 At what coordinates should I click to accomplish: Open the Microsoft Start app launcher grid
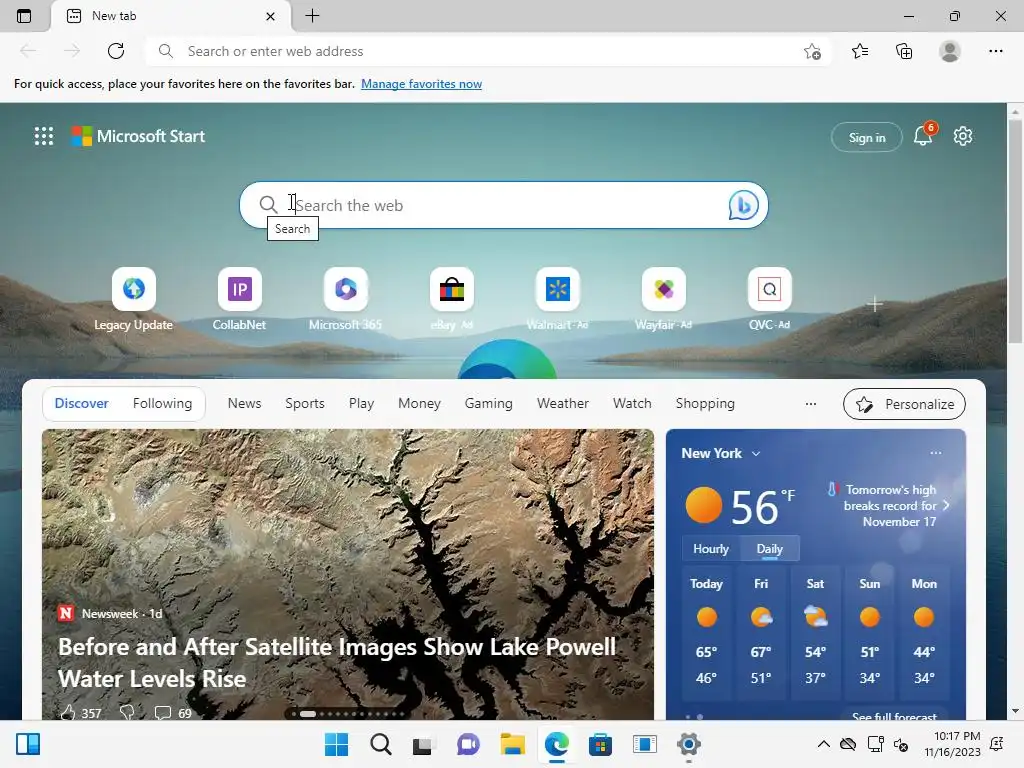tap(44, 136)
